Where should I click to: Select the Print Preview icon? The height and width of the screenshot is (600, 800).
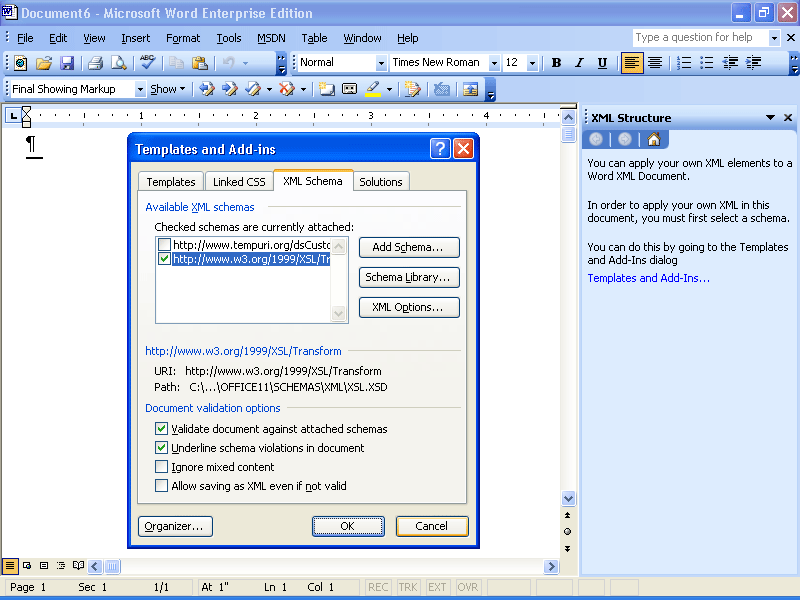point(120,62)
